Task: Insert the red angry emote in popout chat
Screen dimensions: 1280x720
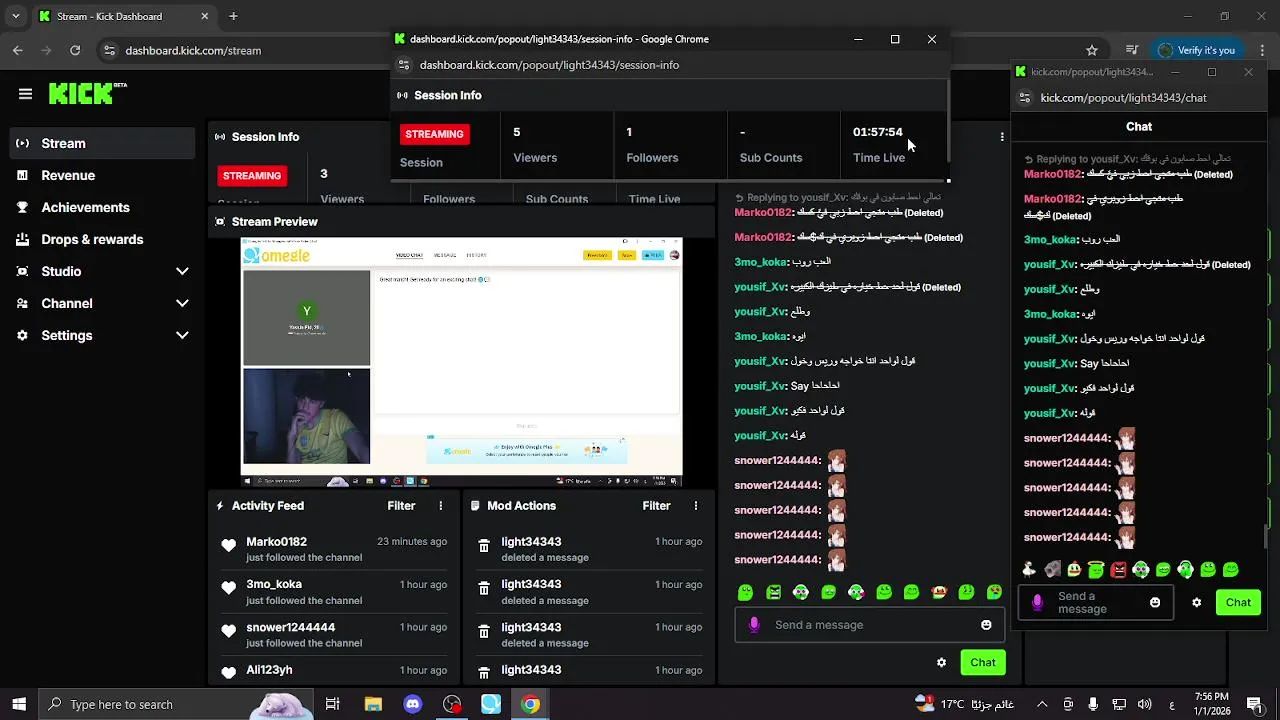Action: (x=1118, y=570)
